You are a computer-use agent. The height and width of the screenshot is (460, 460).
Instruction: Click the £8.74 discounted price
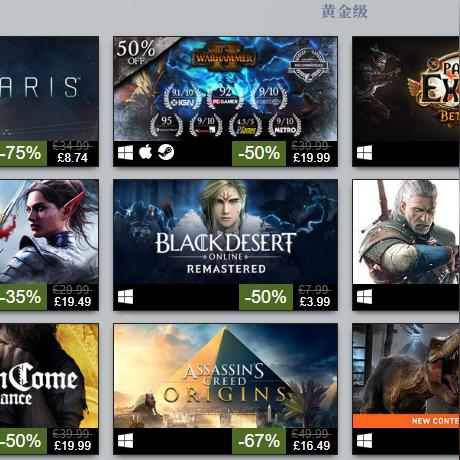pos(72,158)
